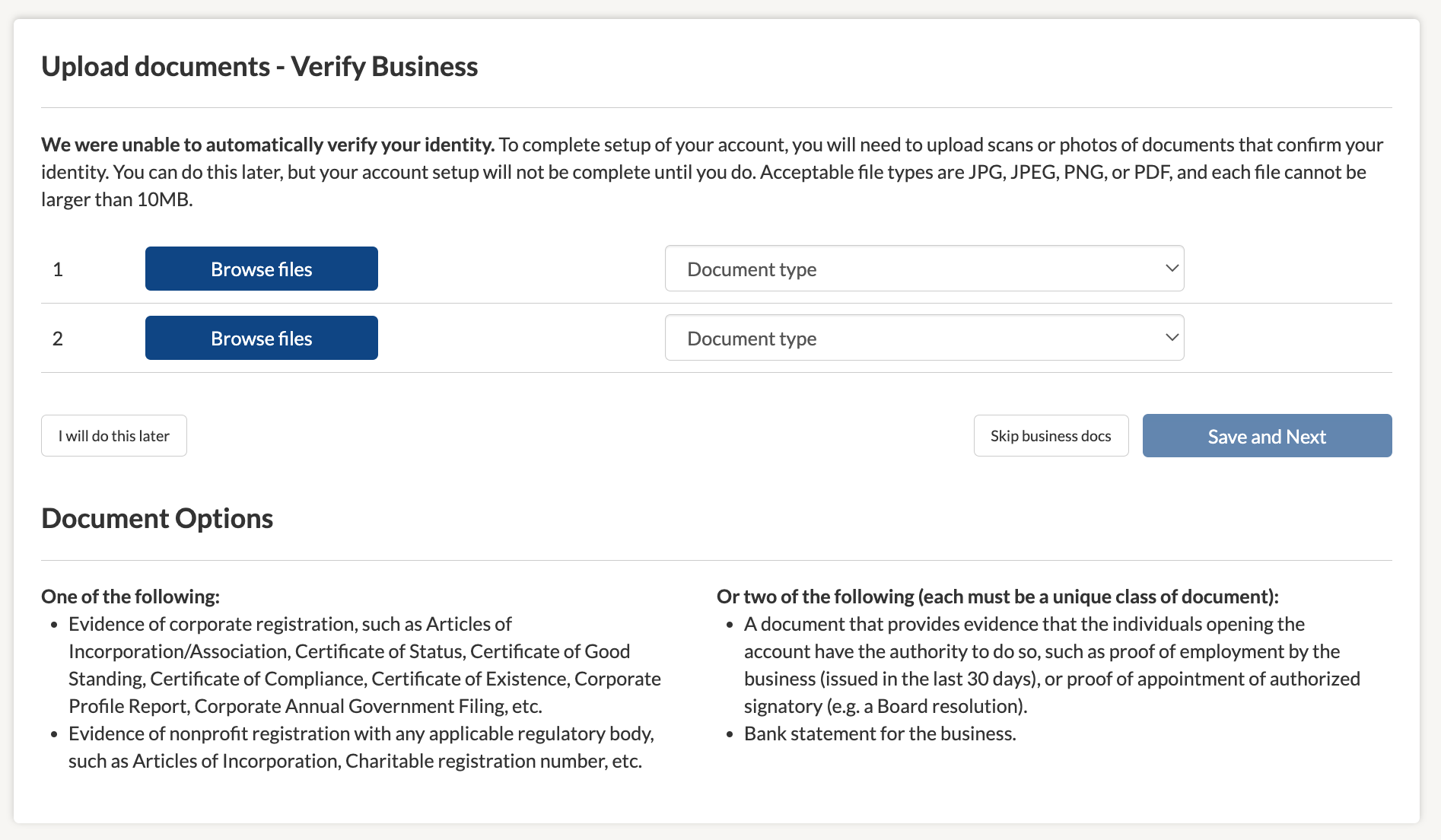Click Browse files for document 2
1441x840 pixels.
(261, 339)
